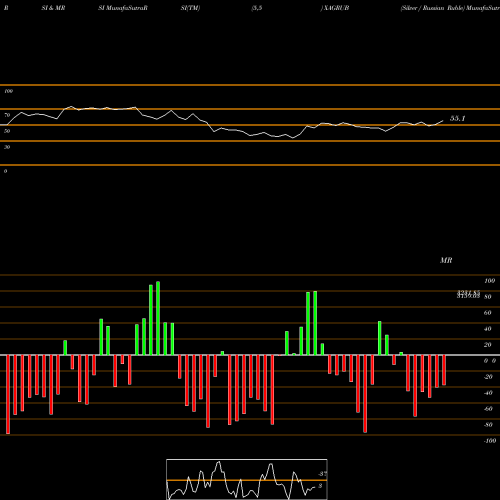Click the RSI value label 55.1
The image size is (500, 500).
point(457,118)
